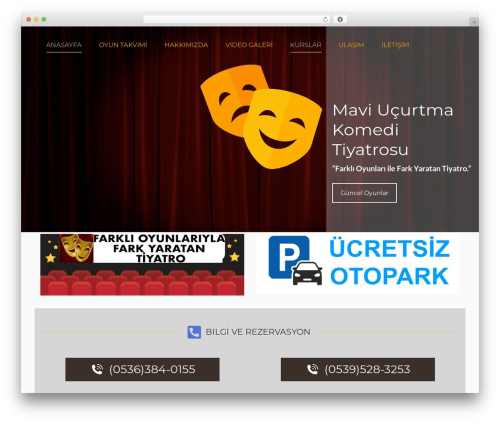Open the Farklı Oyunlarıyla Fark Yaratan Tiyatro banner
Viewport: 500px width, 423px height.
click(x=142, y=264)
